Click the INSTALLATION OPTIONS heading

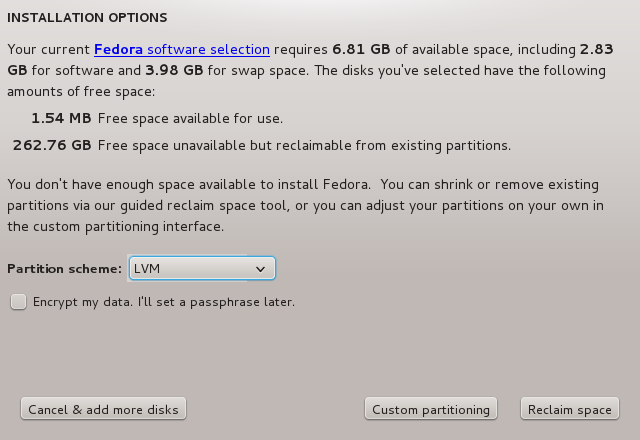click(x=87, y=18)
